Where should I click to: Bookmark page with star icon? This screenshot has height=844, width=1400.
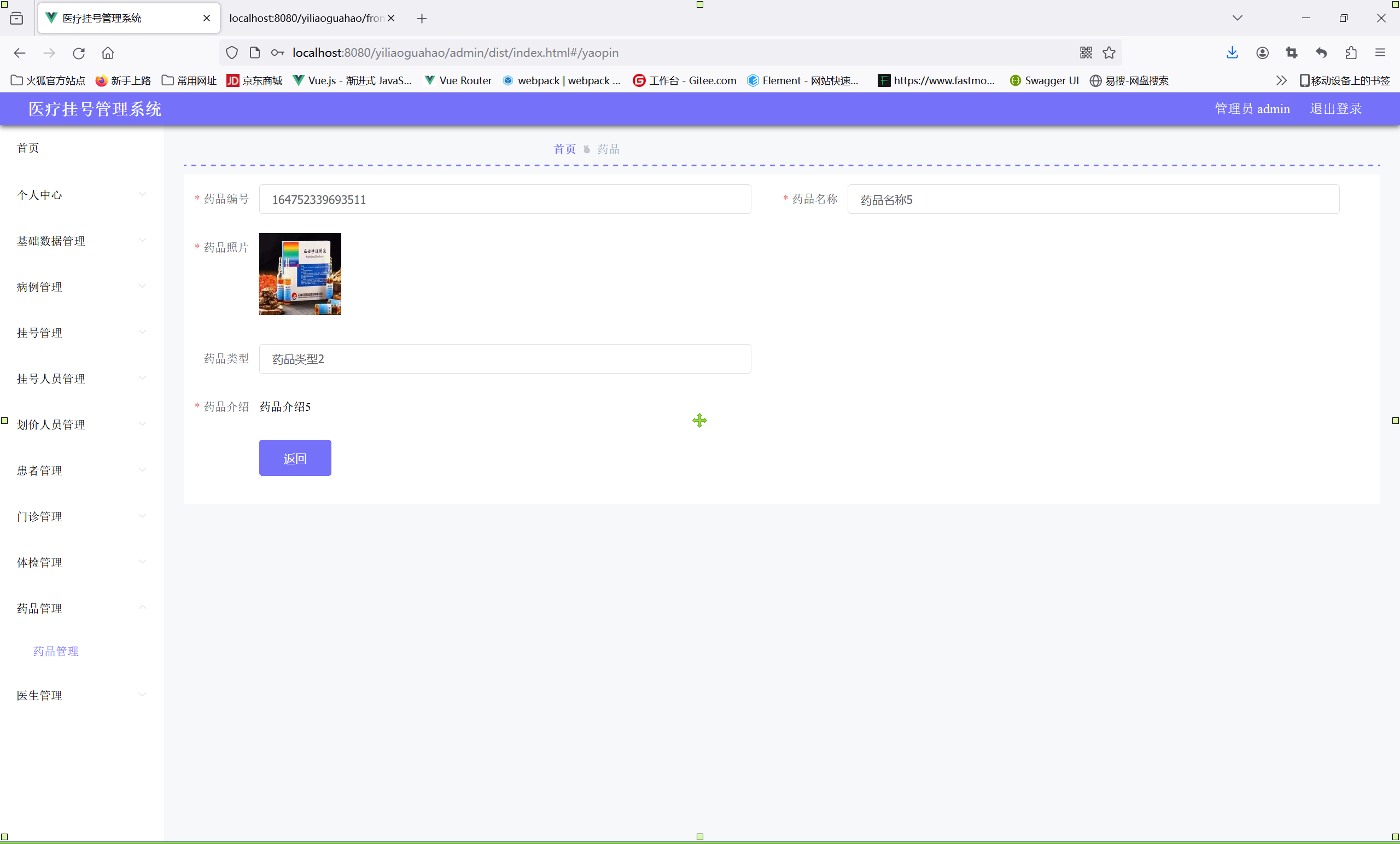point(1109,53)
